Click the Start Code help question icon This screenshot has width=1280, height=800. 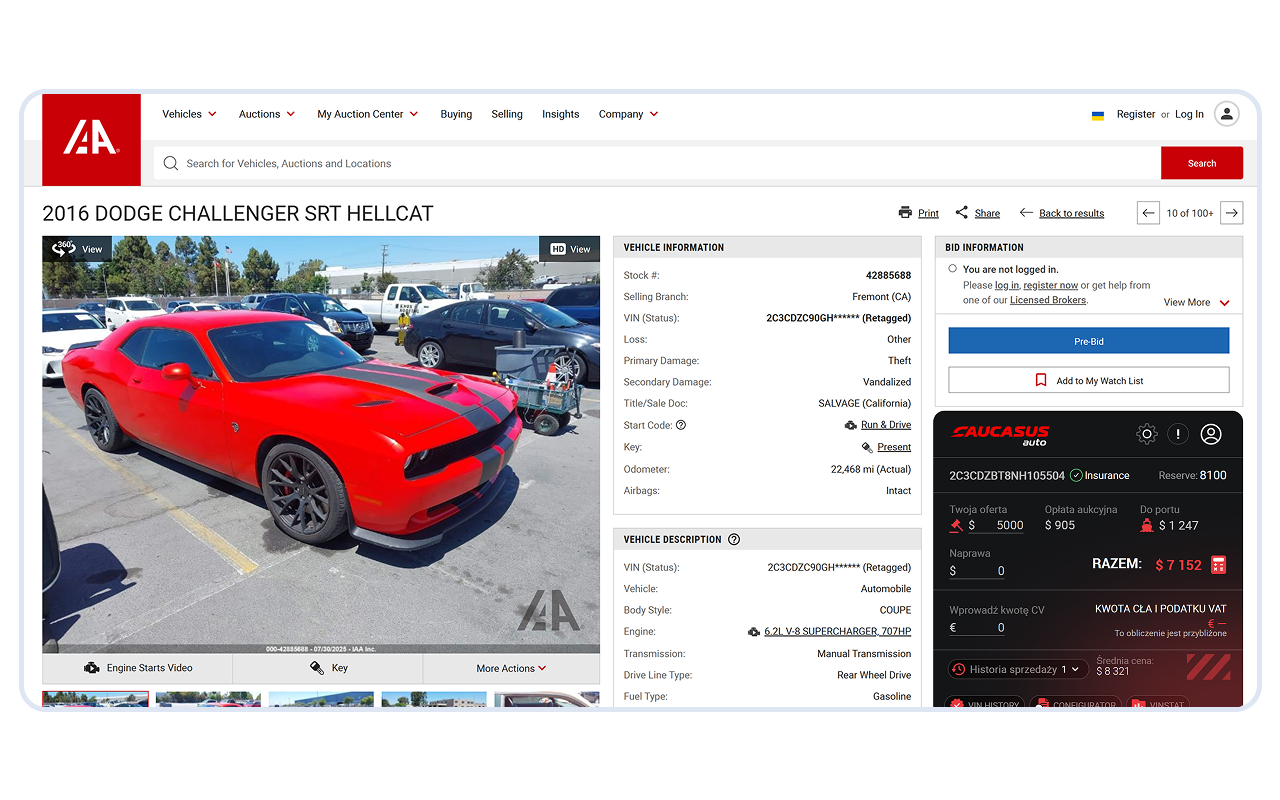tap(681, 425)
